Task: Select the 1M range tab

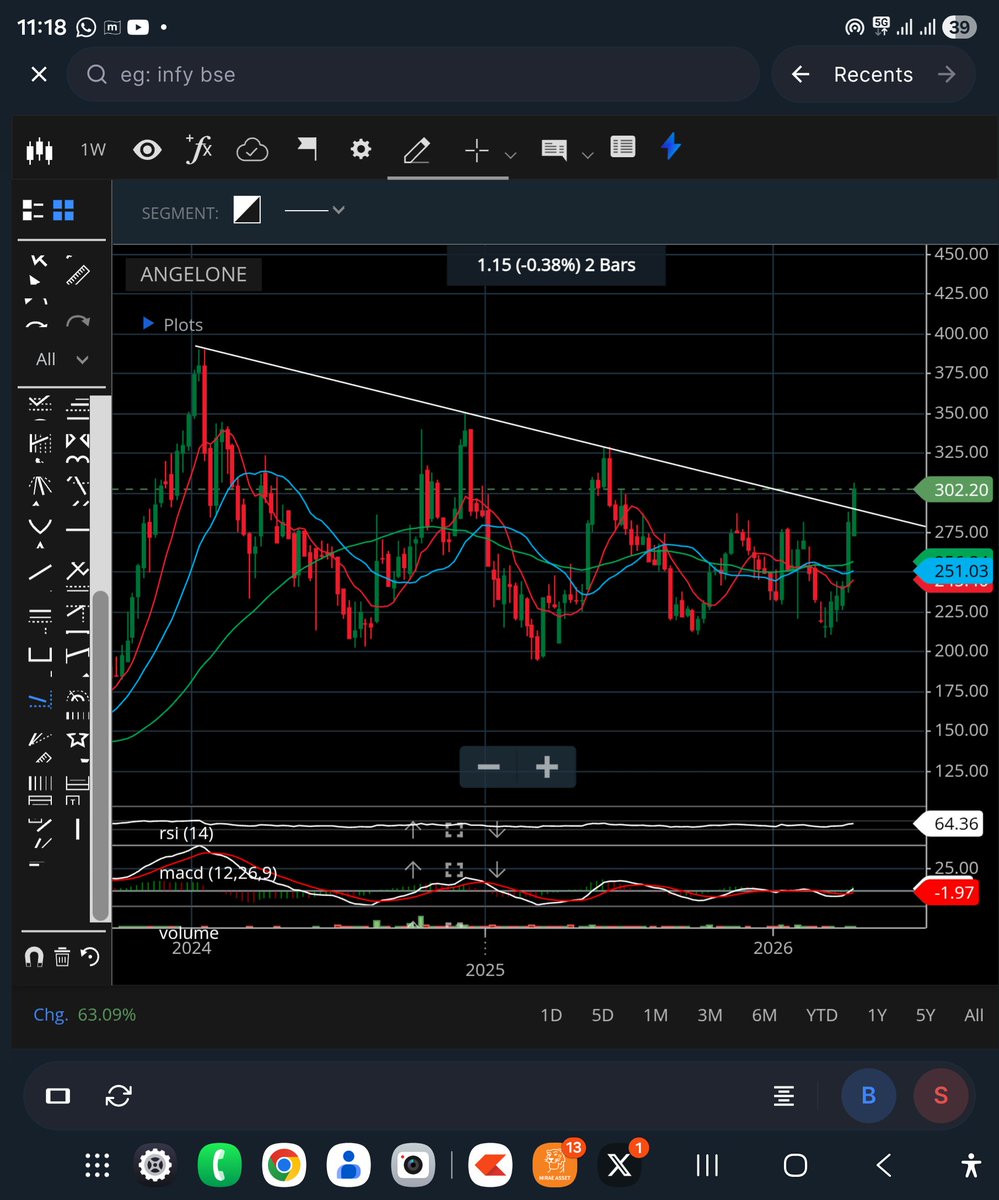Action: coord(655,1015)
